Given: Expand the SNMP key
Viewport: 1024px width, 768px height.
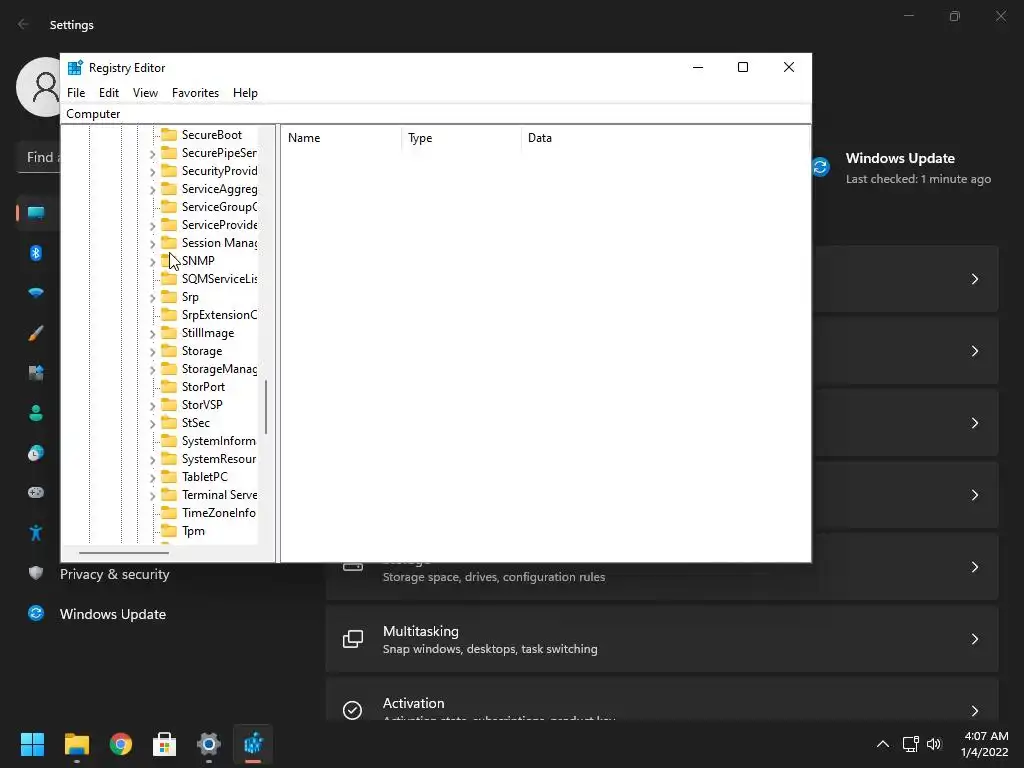Looking at the screenshot, I should [152, 261].
